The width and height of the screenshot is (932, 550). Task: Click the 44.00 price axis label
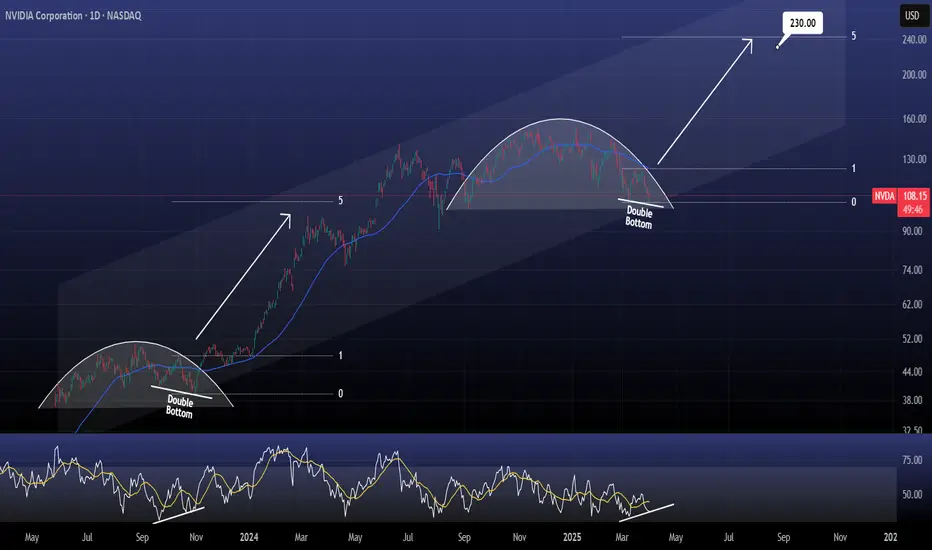(x=912, y=372)
